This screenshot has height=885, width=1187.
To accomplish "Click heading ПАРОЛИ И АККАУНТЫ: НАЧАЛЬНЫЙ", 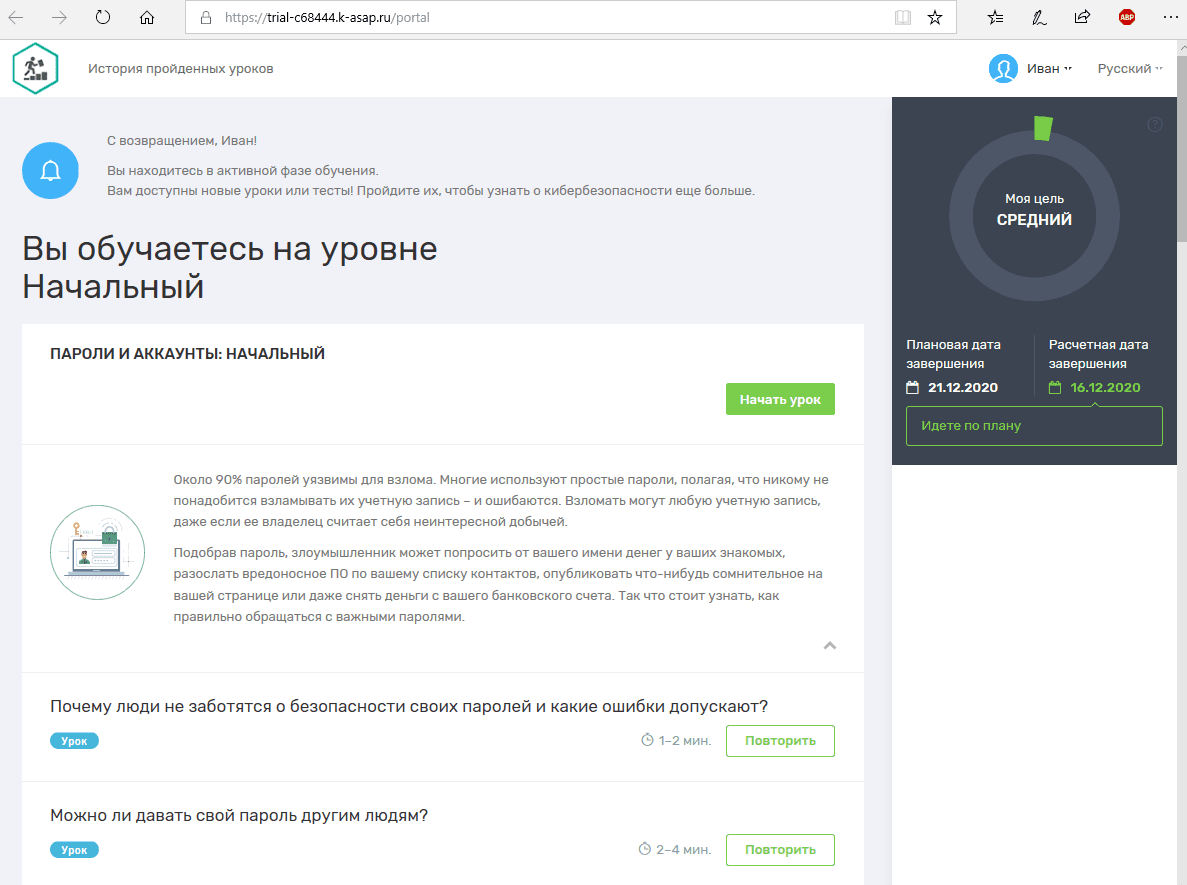I will click(x=187, y=354).
